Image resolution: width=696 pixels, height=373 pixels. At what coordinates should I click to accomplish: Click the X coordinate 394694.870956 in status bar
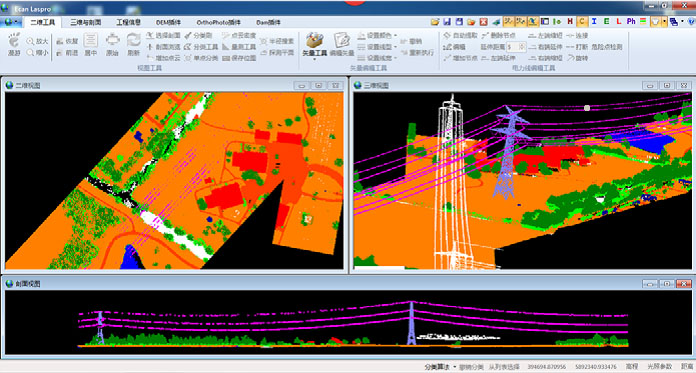click(x=547, y=367)
